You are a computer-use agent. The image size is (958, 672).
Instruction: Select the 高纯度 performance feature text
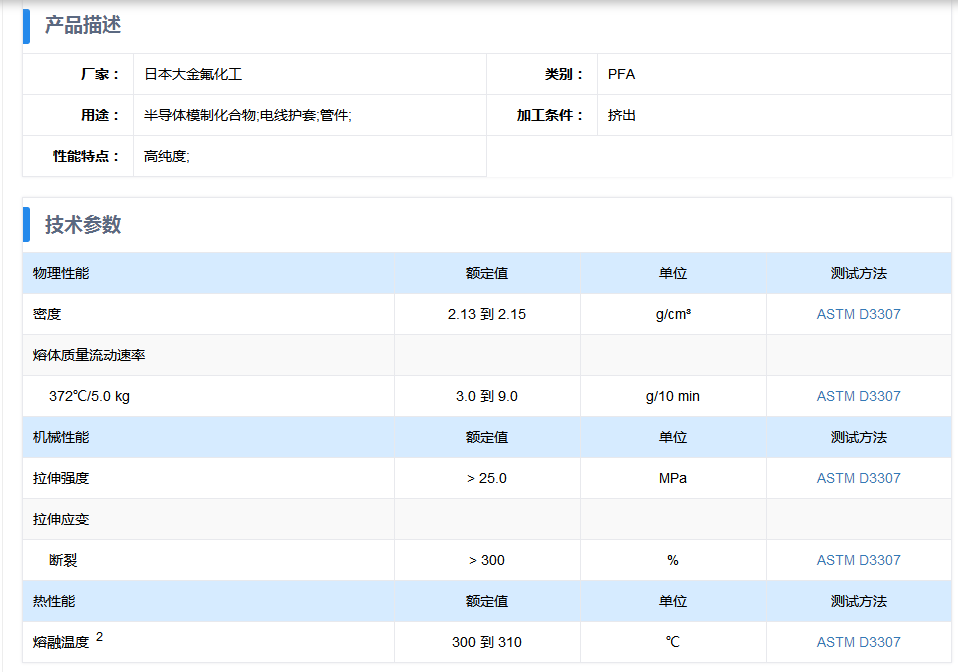point(166,156)
